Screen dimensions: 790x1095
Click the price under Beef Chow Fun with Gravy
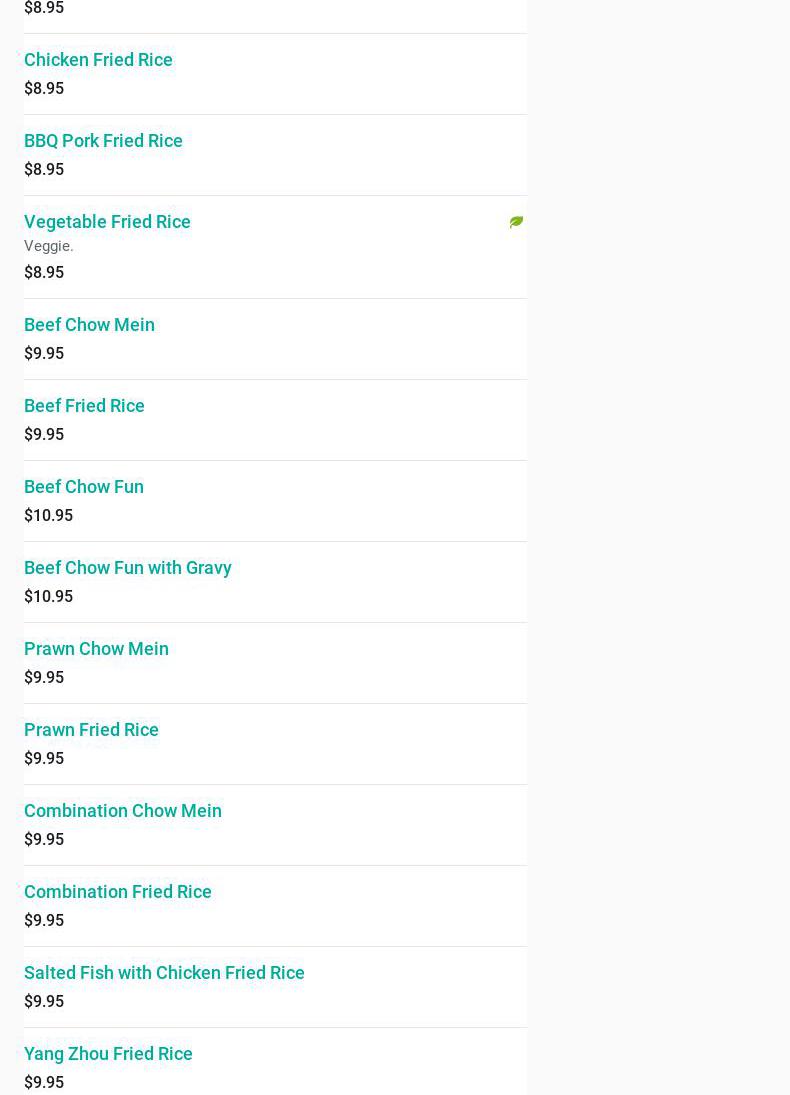[48, 597]
